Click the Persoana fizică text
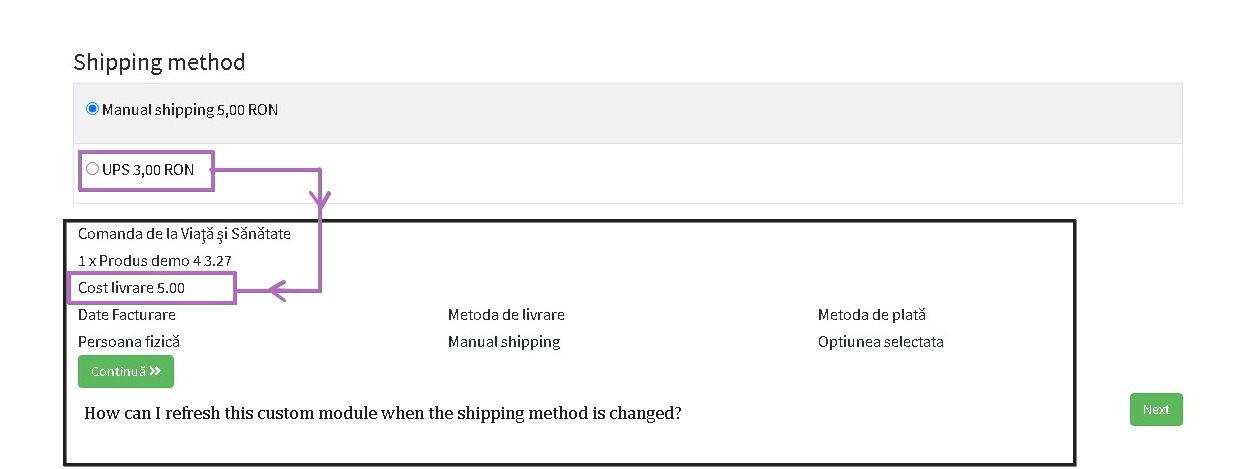 (x=129, y=342)
